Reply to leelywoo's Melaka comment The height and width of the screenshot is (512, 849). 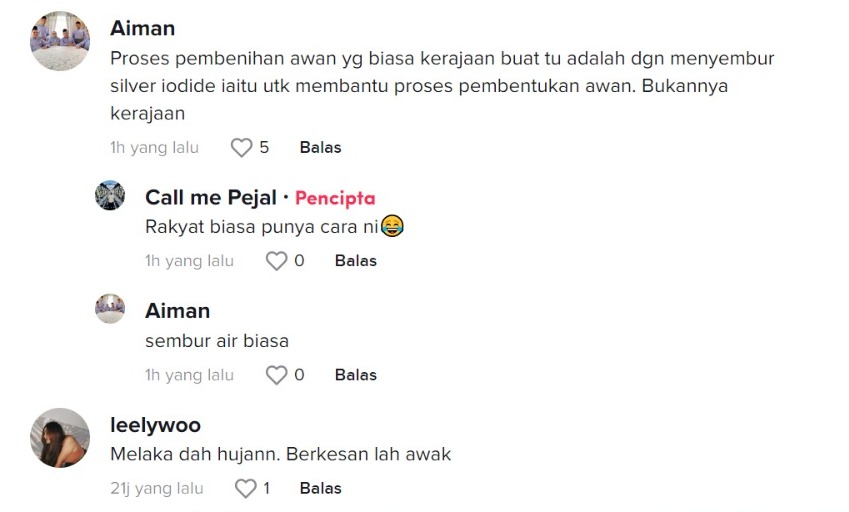[320, 489]
